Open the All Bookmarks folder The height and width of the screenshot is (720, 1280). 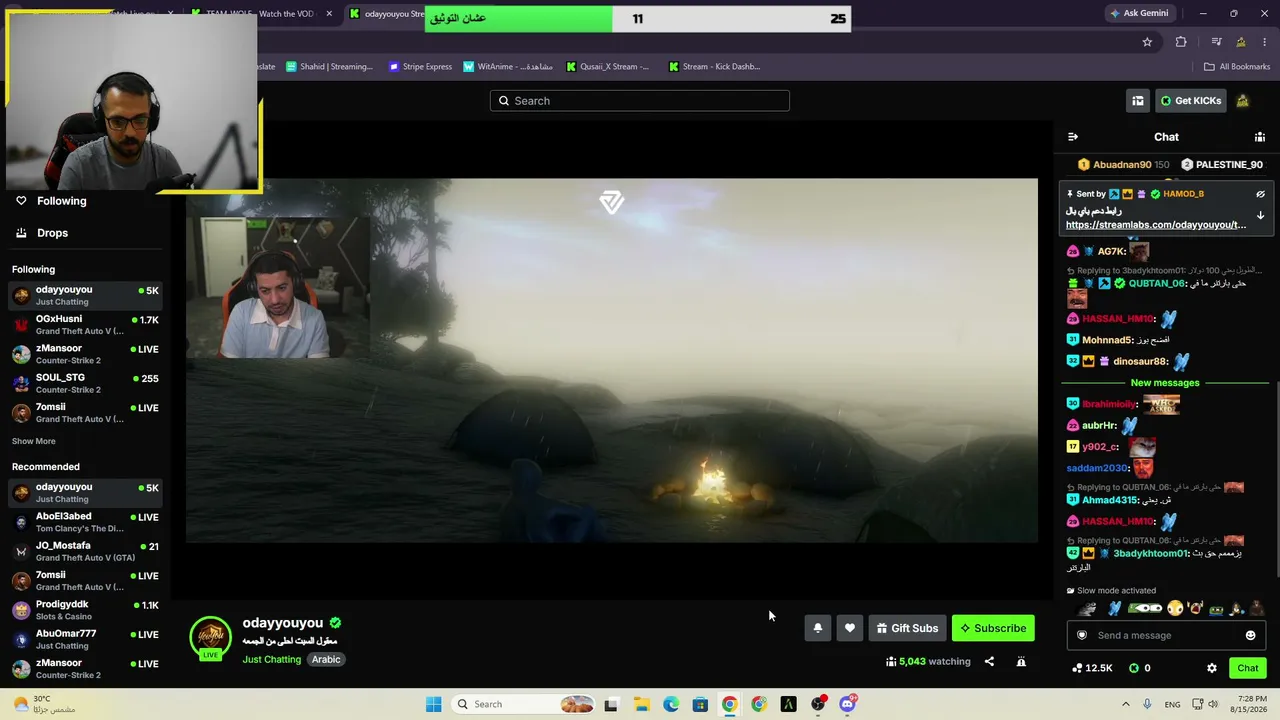(x=1237, y=67)
